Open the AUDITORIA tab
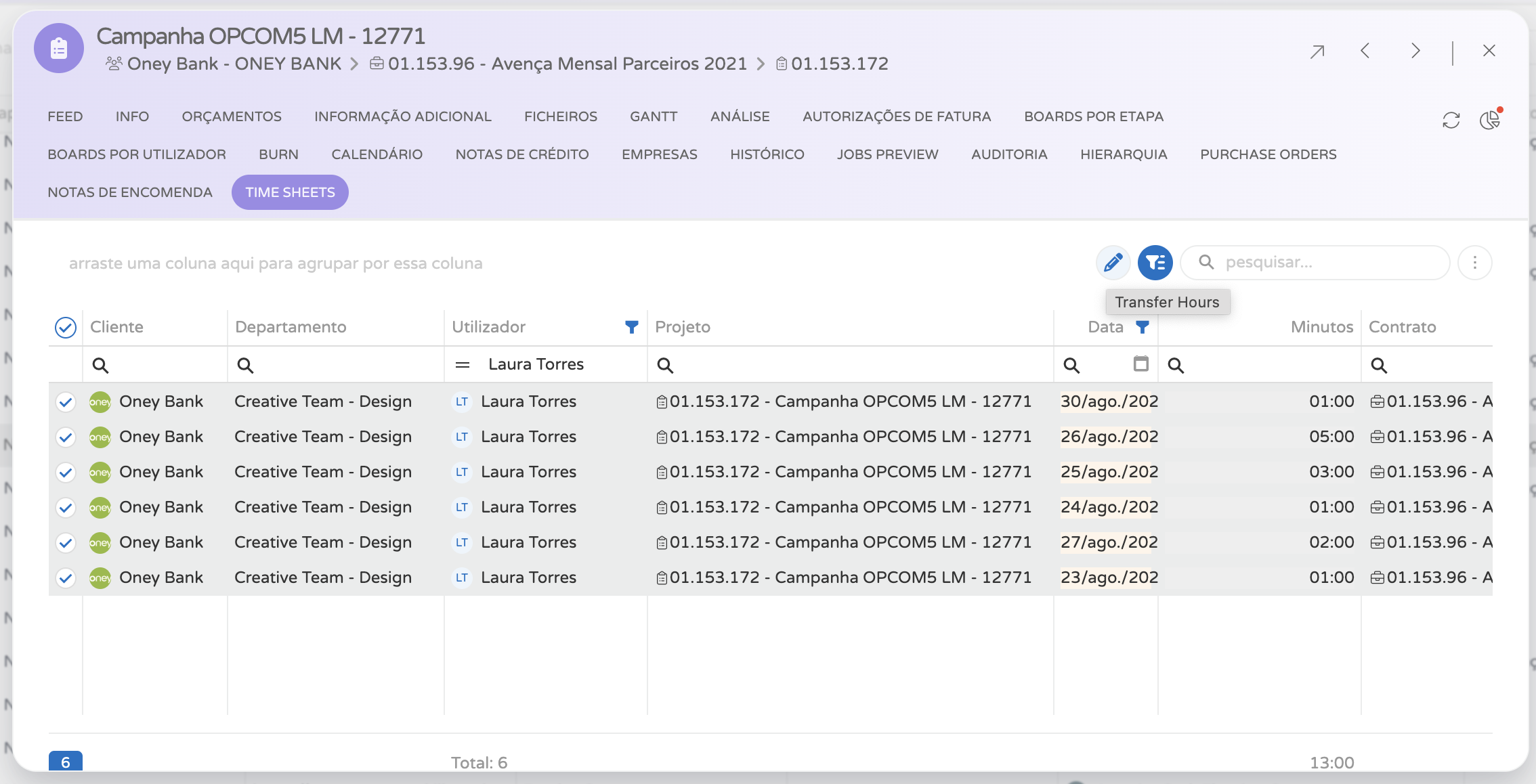This screenshot has width=1536, height=784. click(1009, 154)
